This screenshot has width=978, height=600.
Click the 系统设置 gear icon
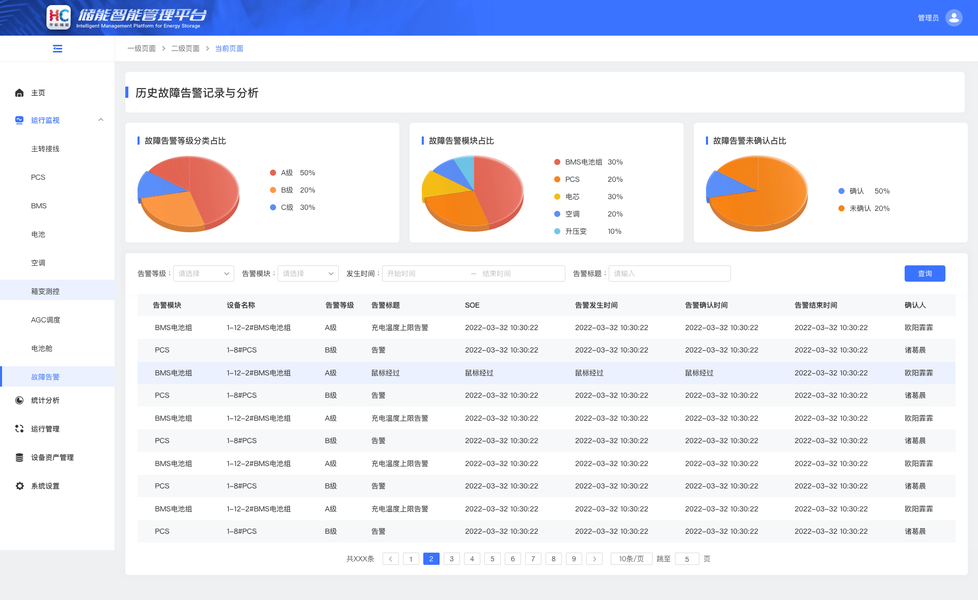(x=19, y=486)
